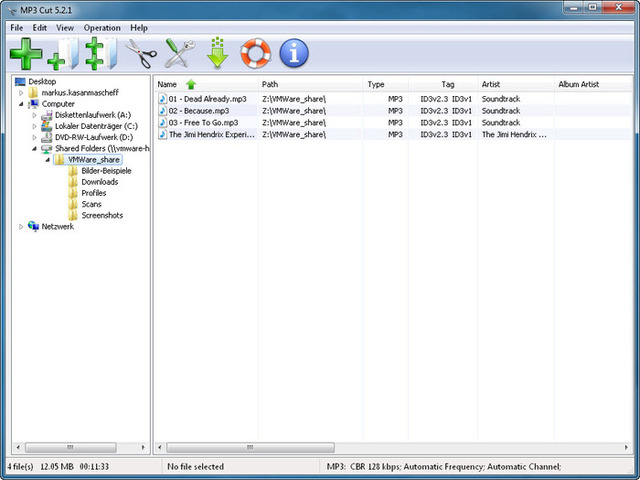Select file 01 - Dead Already.mp3
640x480 pixels.
pyautogui.click(x=207, y=99)
